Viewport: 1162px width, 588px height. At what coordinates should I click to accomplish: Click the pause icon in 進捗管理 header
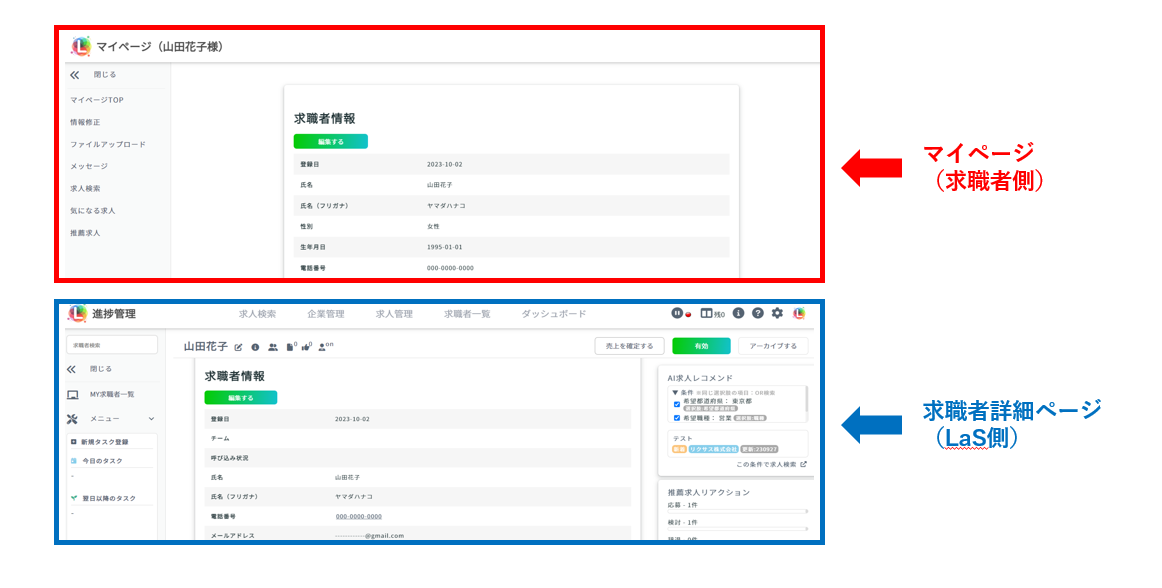677,314
